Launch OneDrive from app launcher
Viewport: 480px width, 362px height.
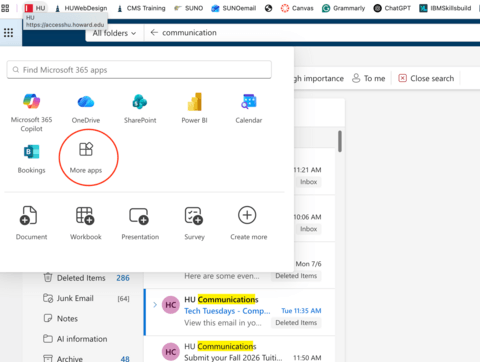(x=86, y=108)
